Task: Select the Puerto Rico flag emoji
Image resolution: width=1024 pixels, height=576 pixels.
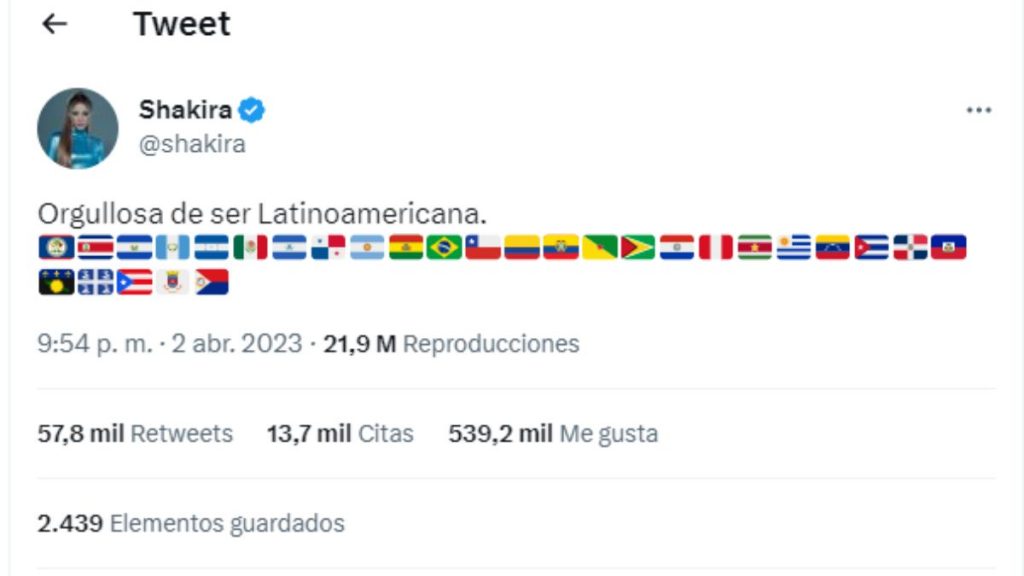Action: click(134, 281)
